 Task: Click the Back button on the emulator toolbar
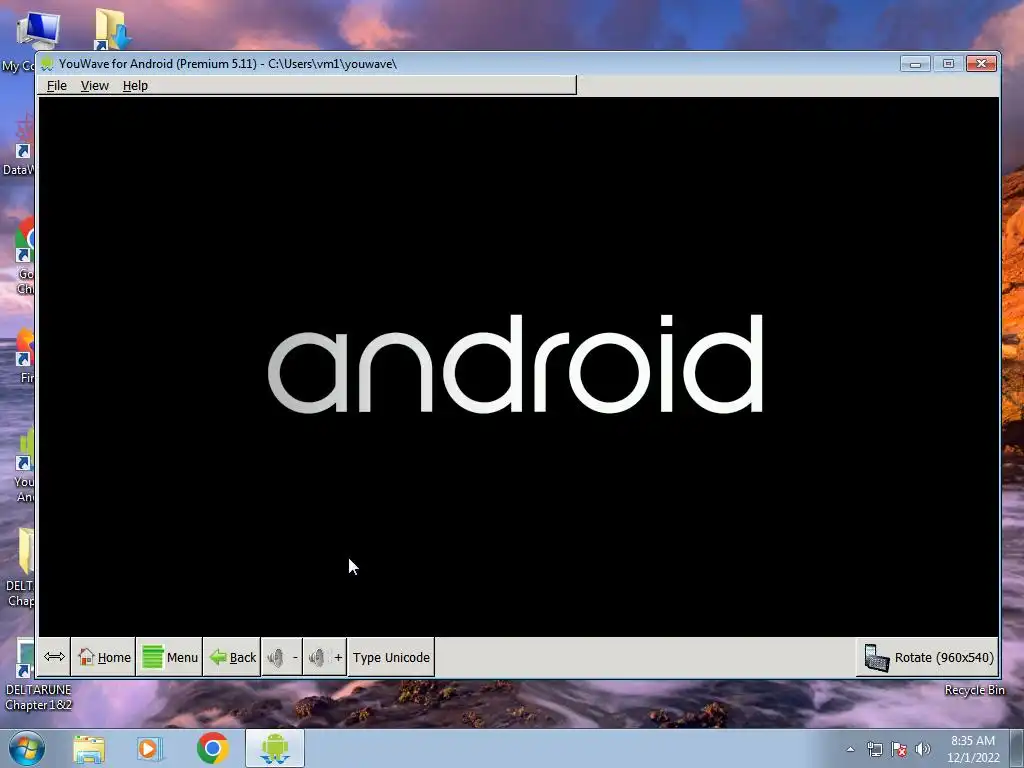[x=232, y=657]
